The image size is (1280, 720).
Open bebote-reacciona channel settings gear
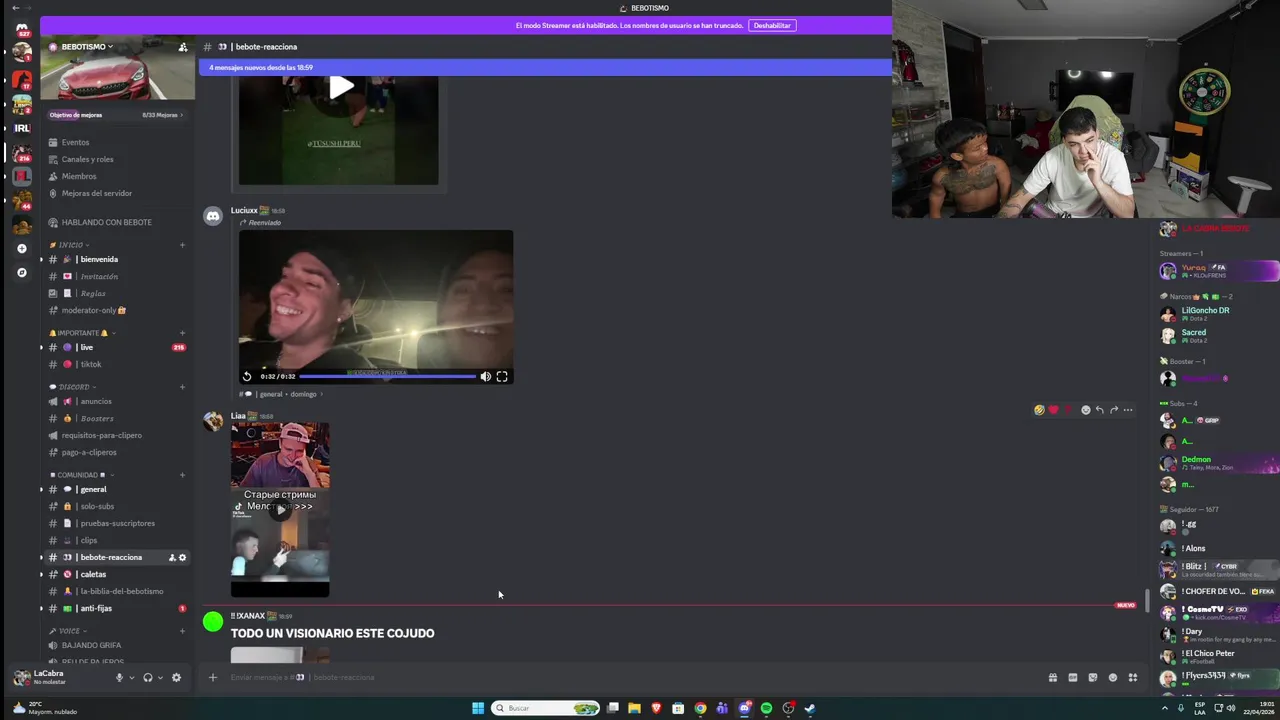coord(182,557)
